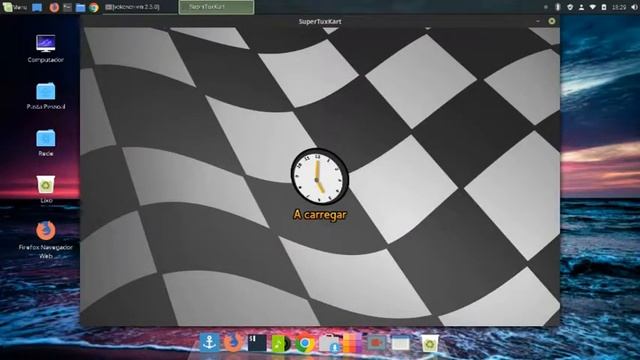Open the panel clock showing the time

[619, 7]
